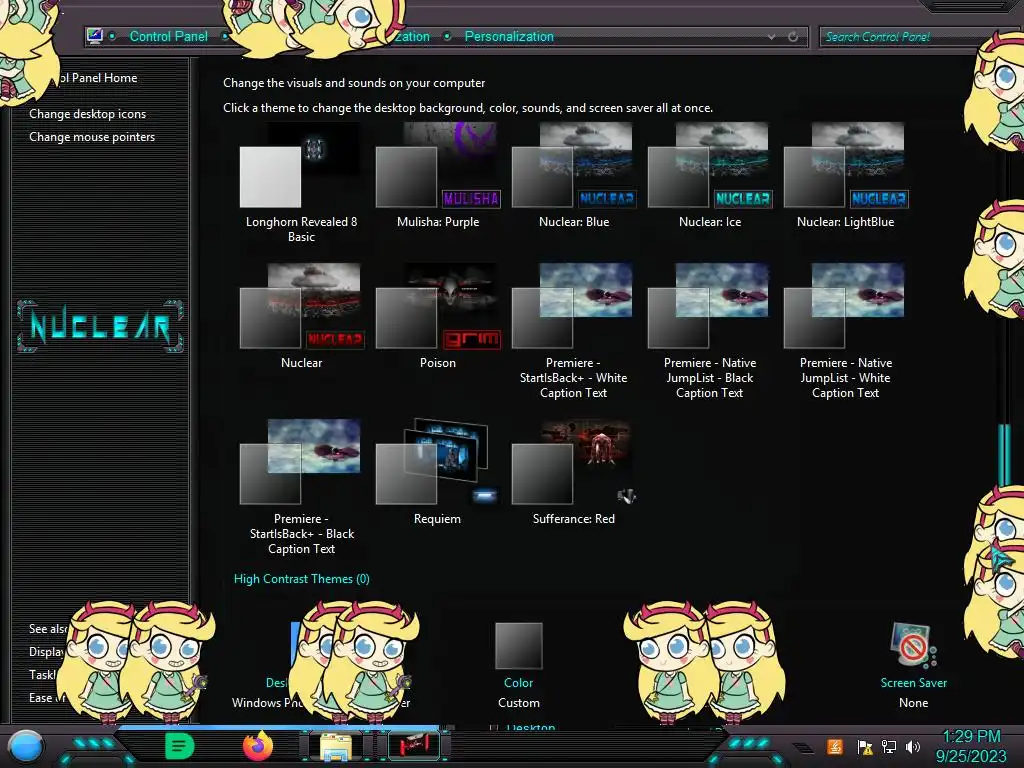
Task: Apply the Nuclear: LightBlue theme
Action: coord(846,176)
